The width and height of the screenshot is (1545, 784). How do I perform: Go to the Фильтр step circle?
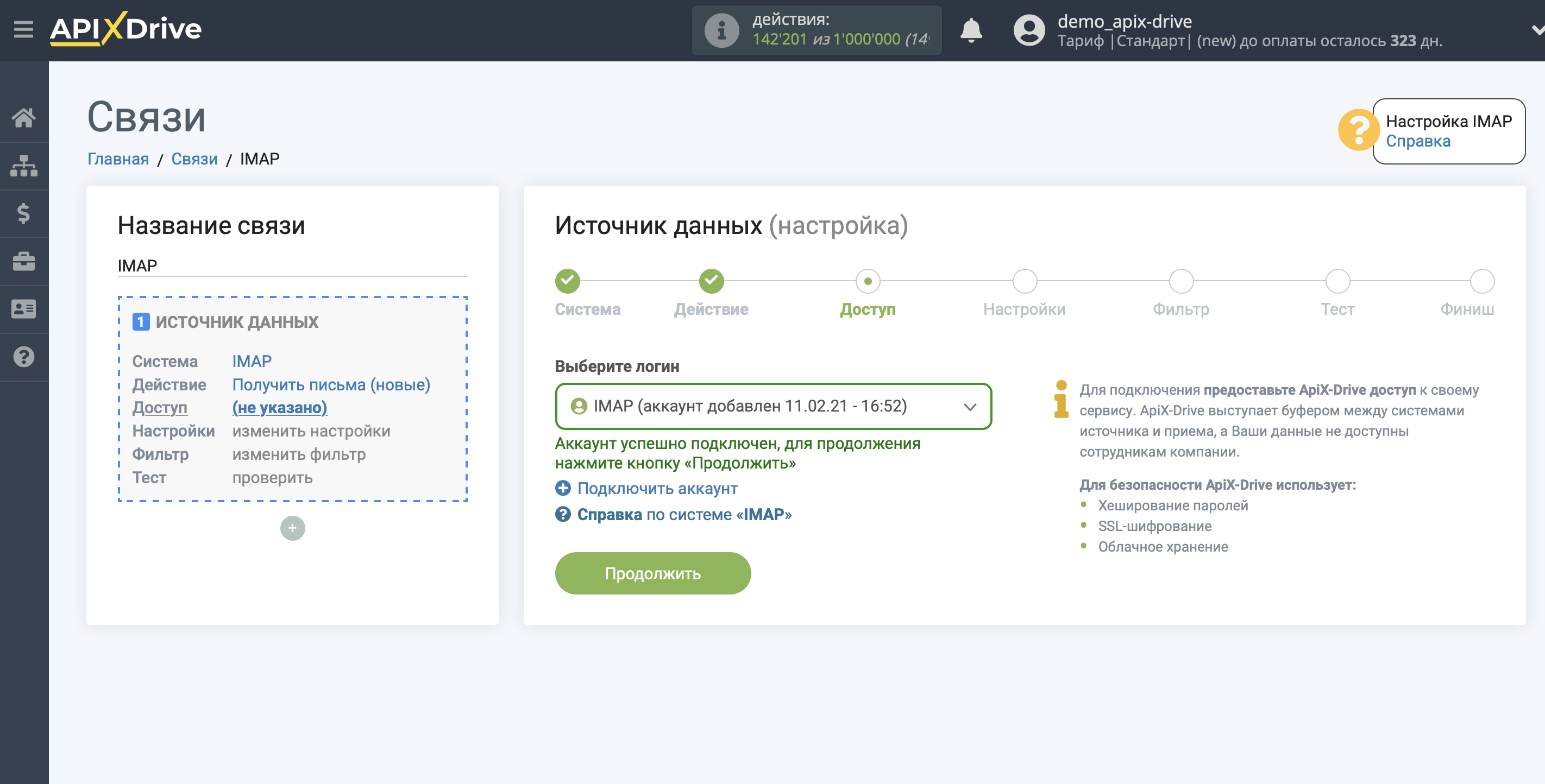point(1181,281)
